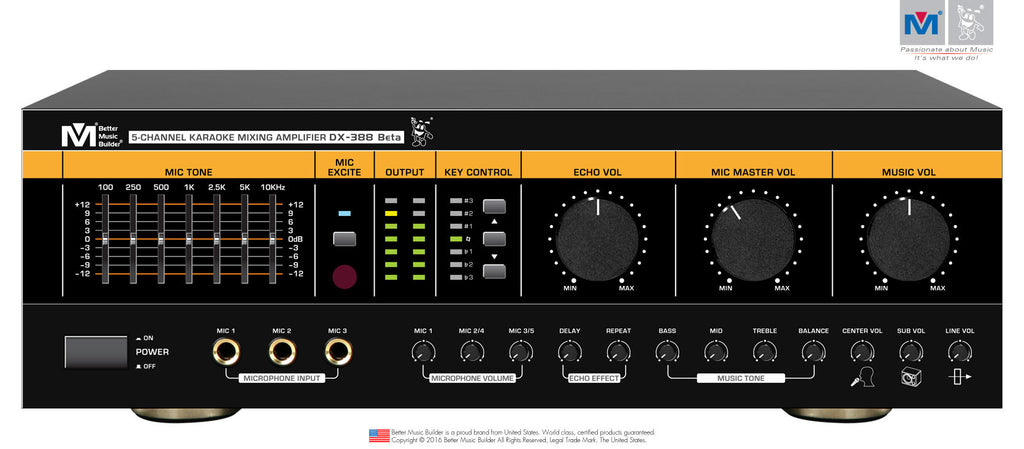Click the BALANCE music tone knob
Screen dimensions: 1024x449
click(813, 352)
